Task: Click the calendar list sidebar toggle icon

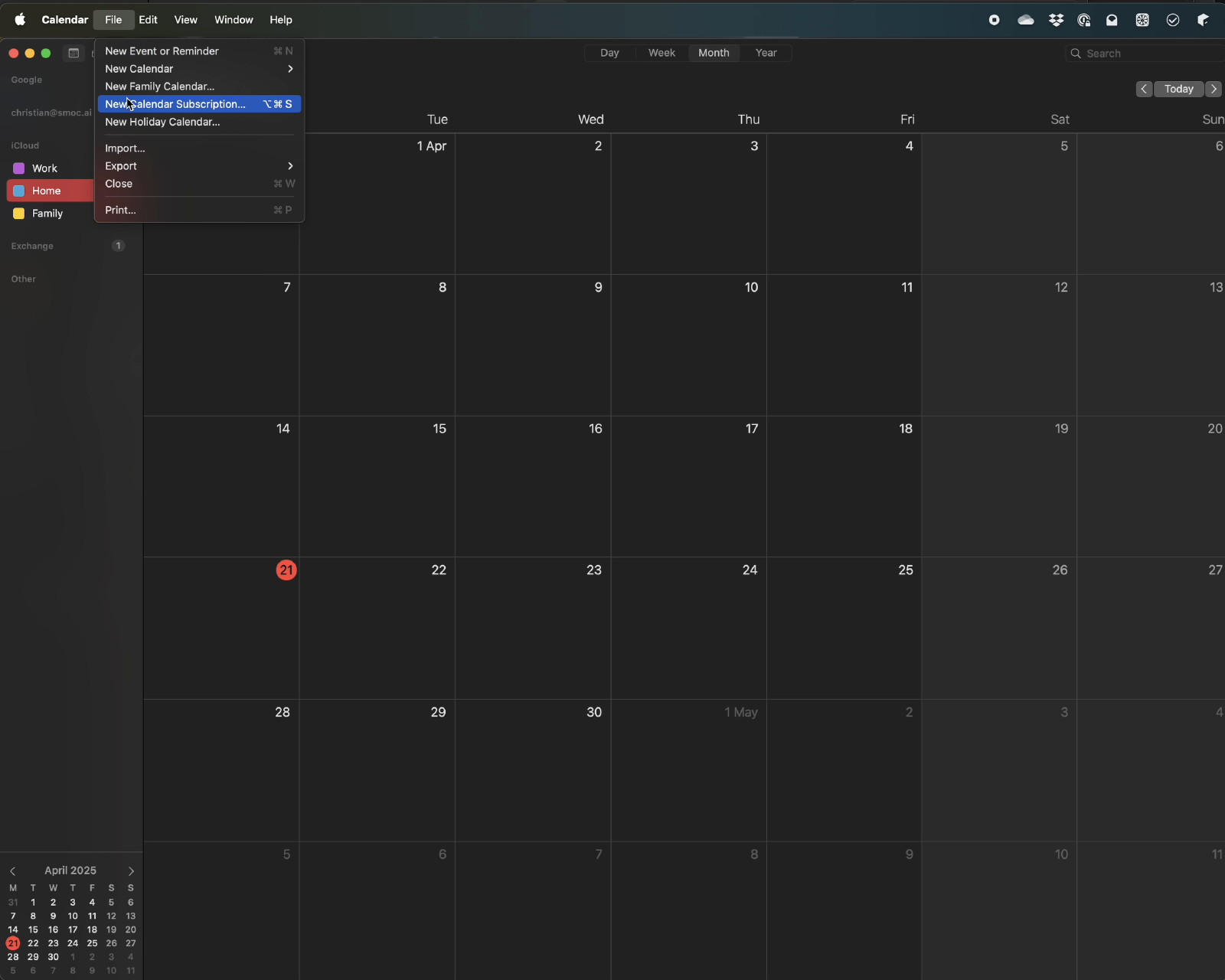Action: (73, 53)
